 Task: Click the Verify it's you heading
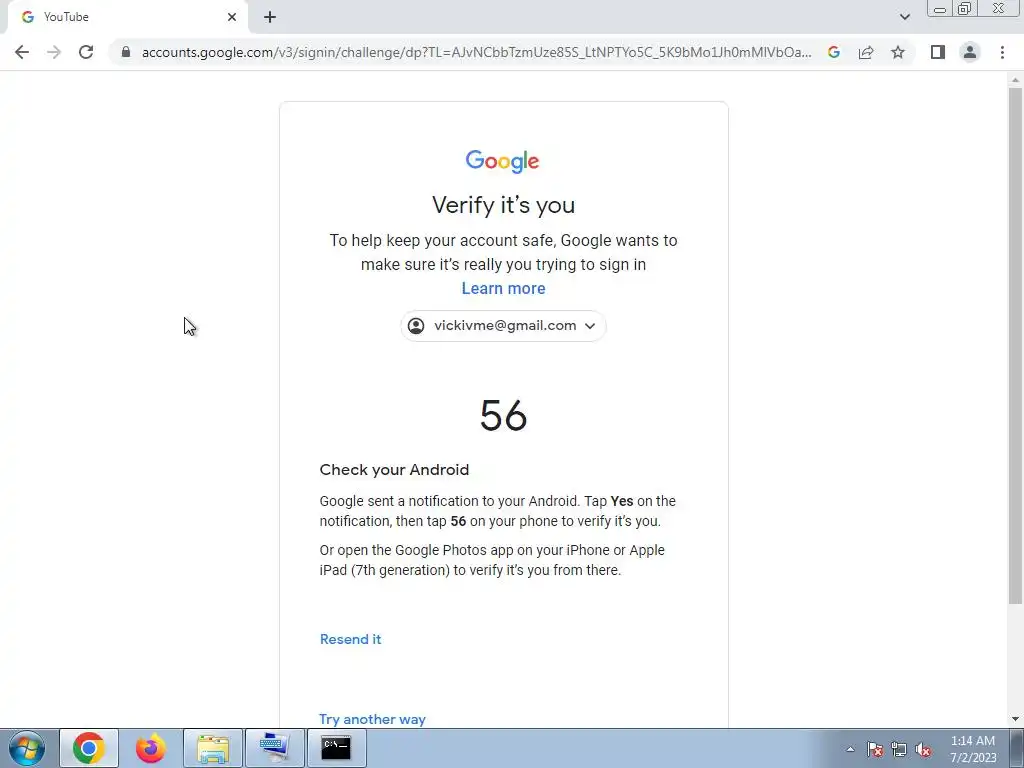point(504,205)
